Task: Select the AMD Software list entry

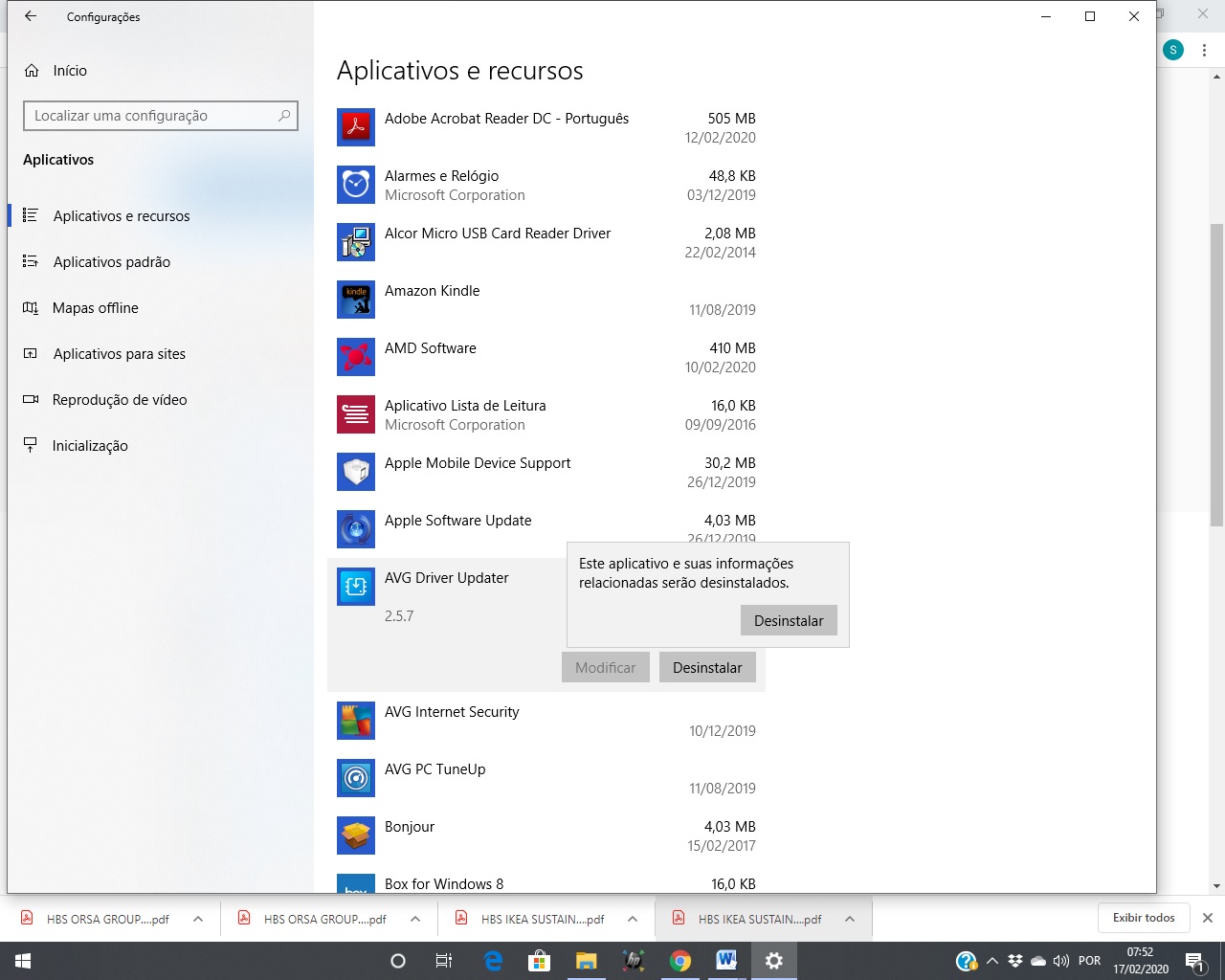Action: [x=546, y=357]
